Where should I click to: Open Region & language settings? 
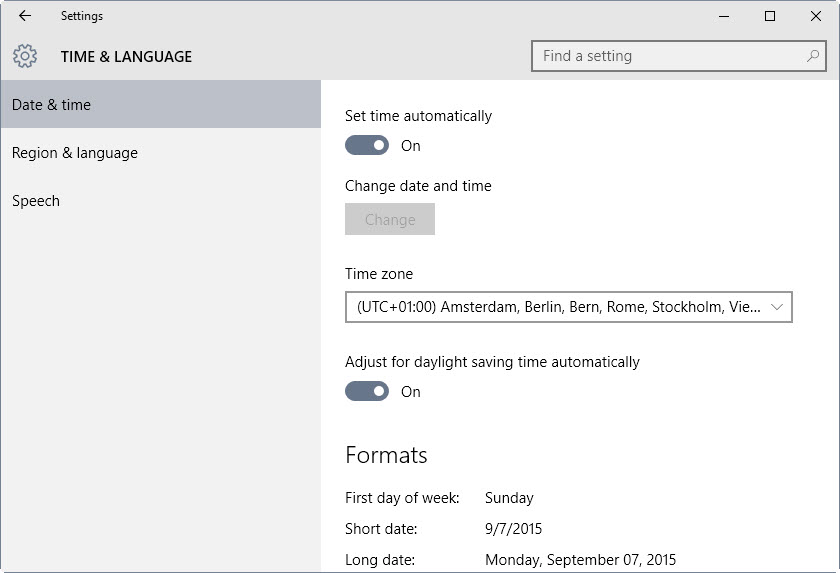point(161,153)
